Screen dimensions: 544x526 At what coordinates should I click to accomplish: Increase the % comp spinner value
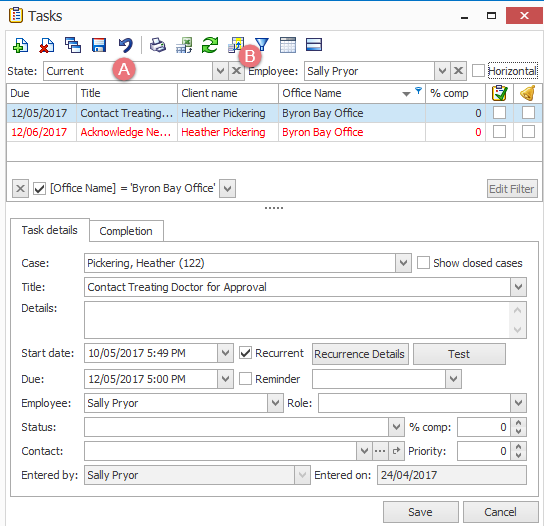(x=519, y=423)
